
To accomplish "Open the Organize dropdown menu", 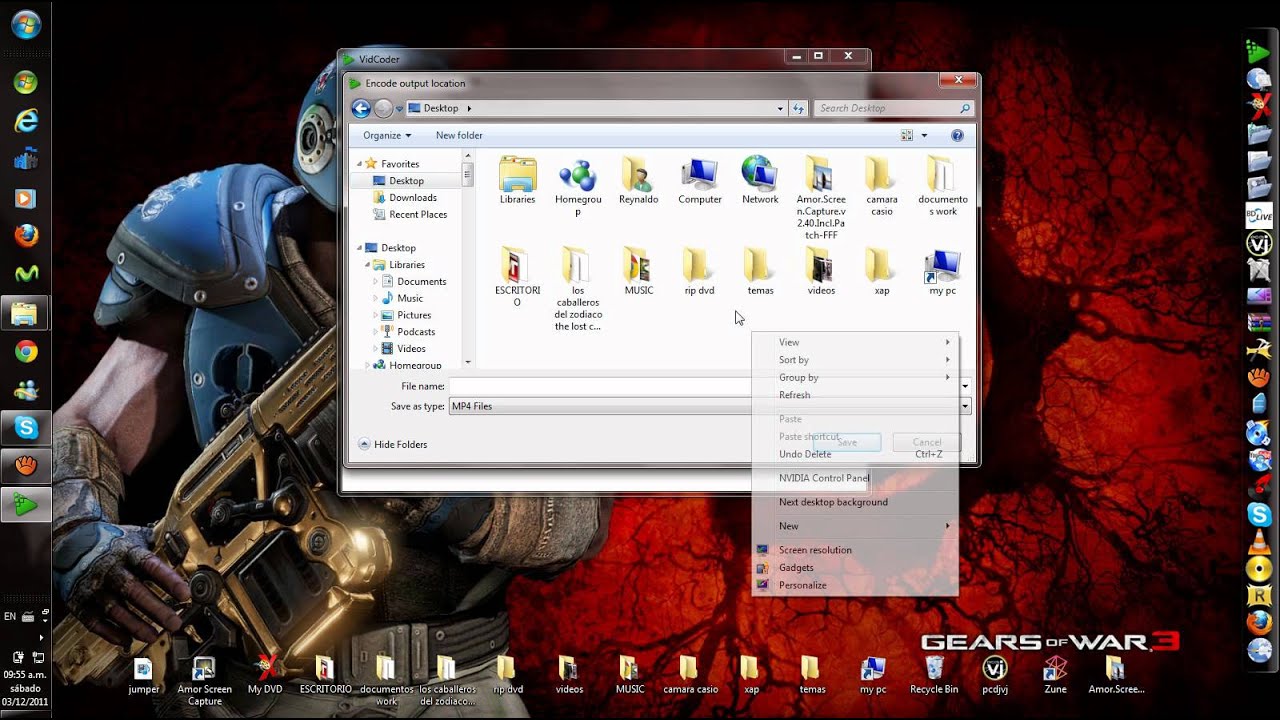I will (387, 135).
